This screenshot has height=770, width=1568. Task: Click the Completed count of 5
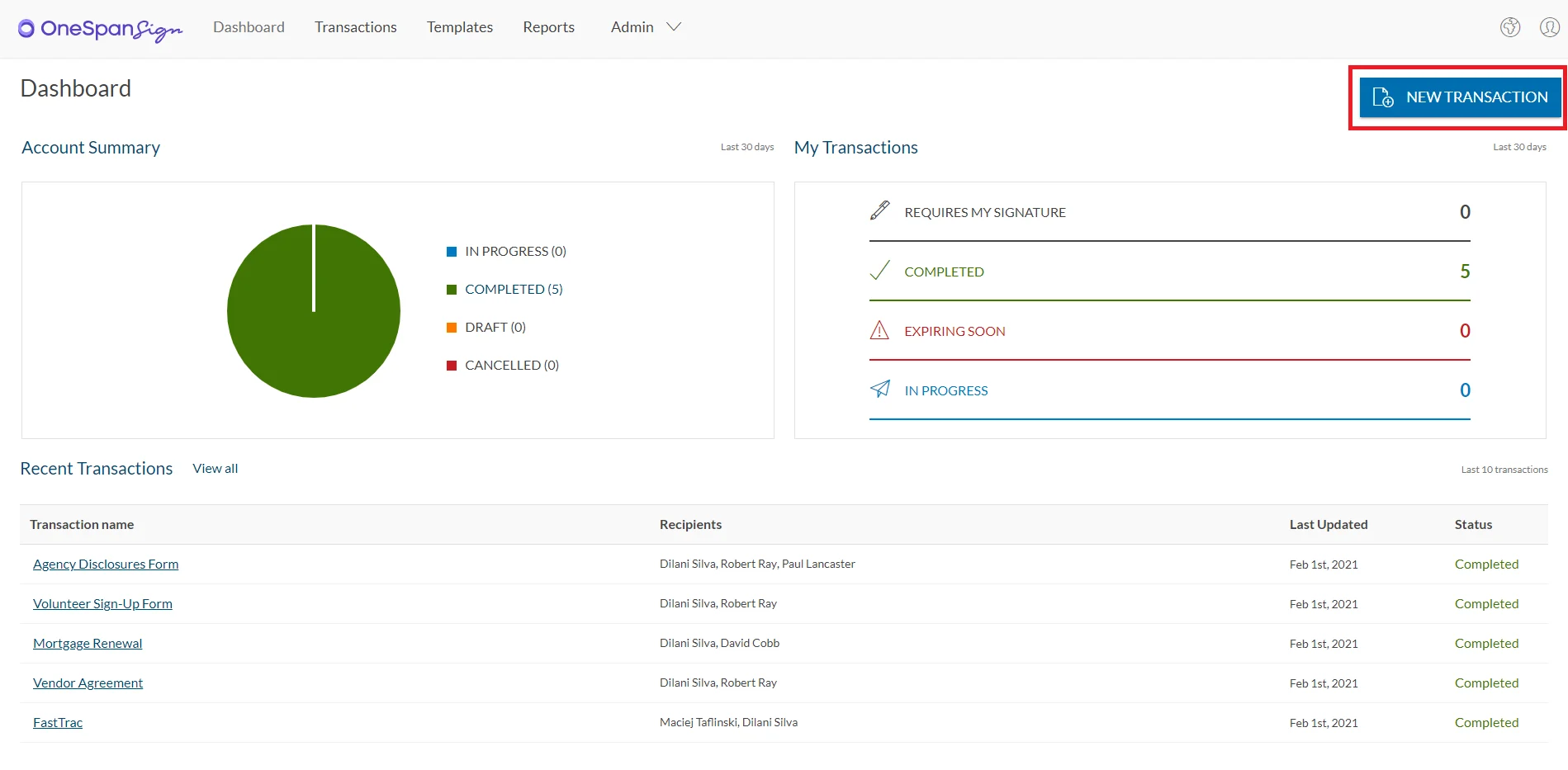pyautogui.click(x=1465, y=272)
